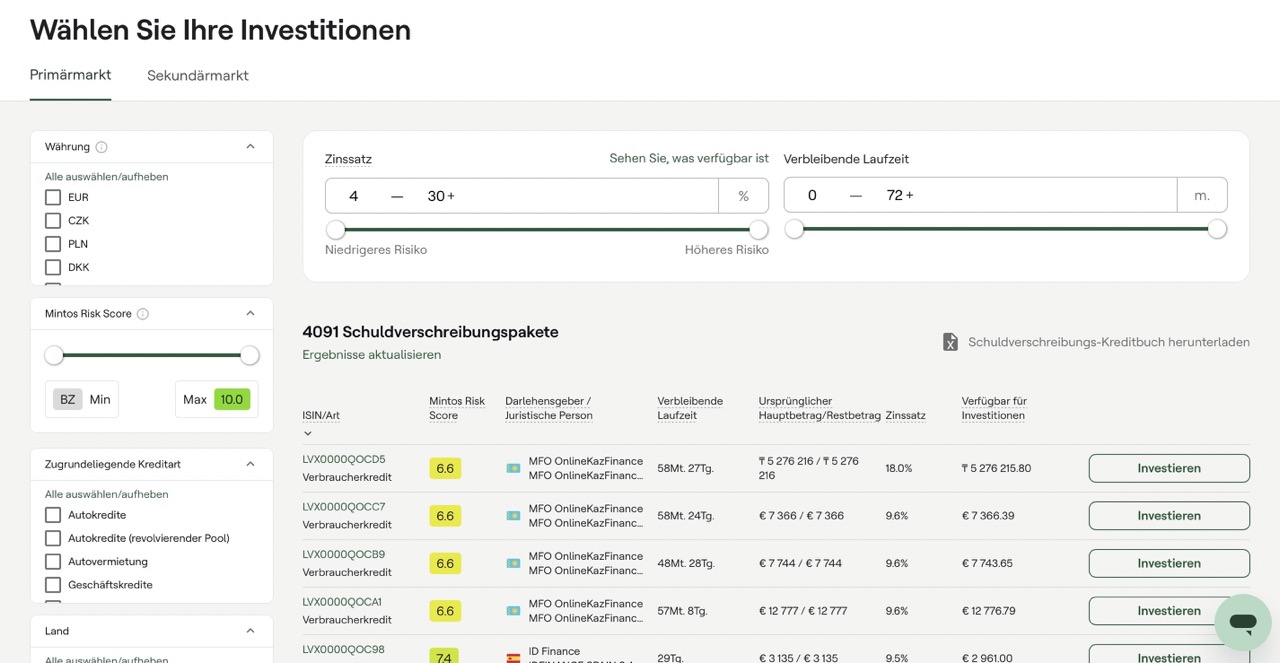Check the EUR currency checkbox

pyautogui.click(x=53, y=197)
